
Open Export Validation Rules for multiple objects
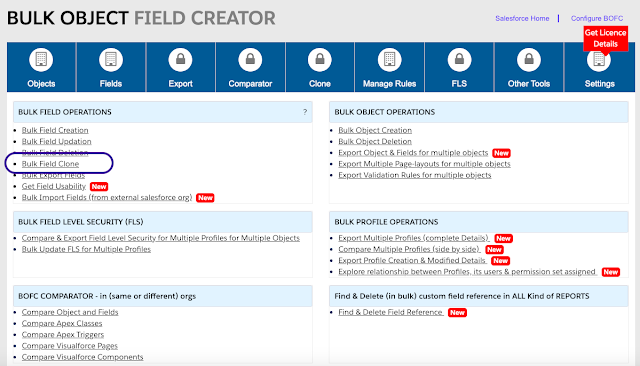pyautogui.click(x=415, y=175)
